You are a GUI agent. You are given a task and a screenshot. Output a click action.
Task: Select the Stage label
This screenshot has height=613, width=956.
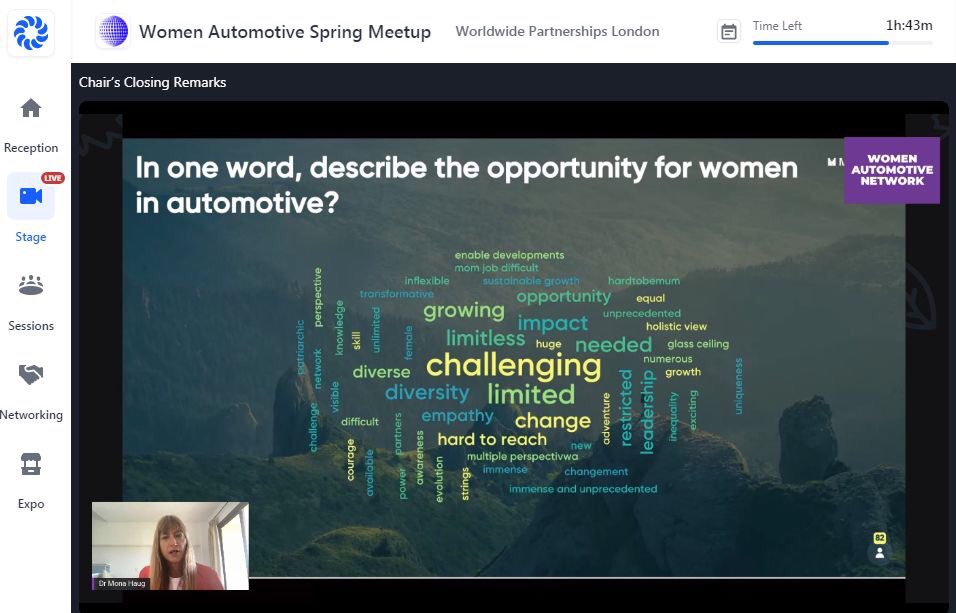[x=31, y=237]
